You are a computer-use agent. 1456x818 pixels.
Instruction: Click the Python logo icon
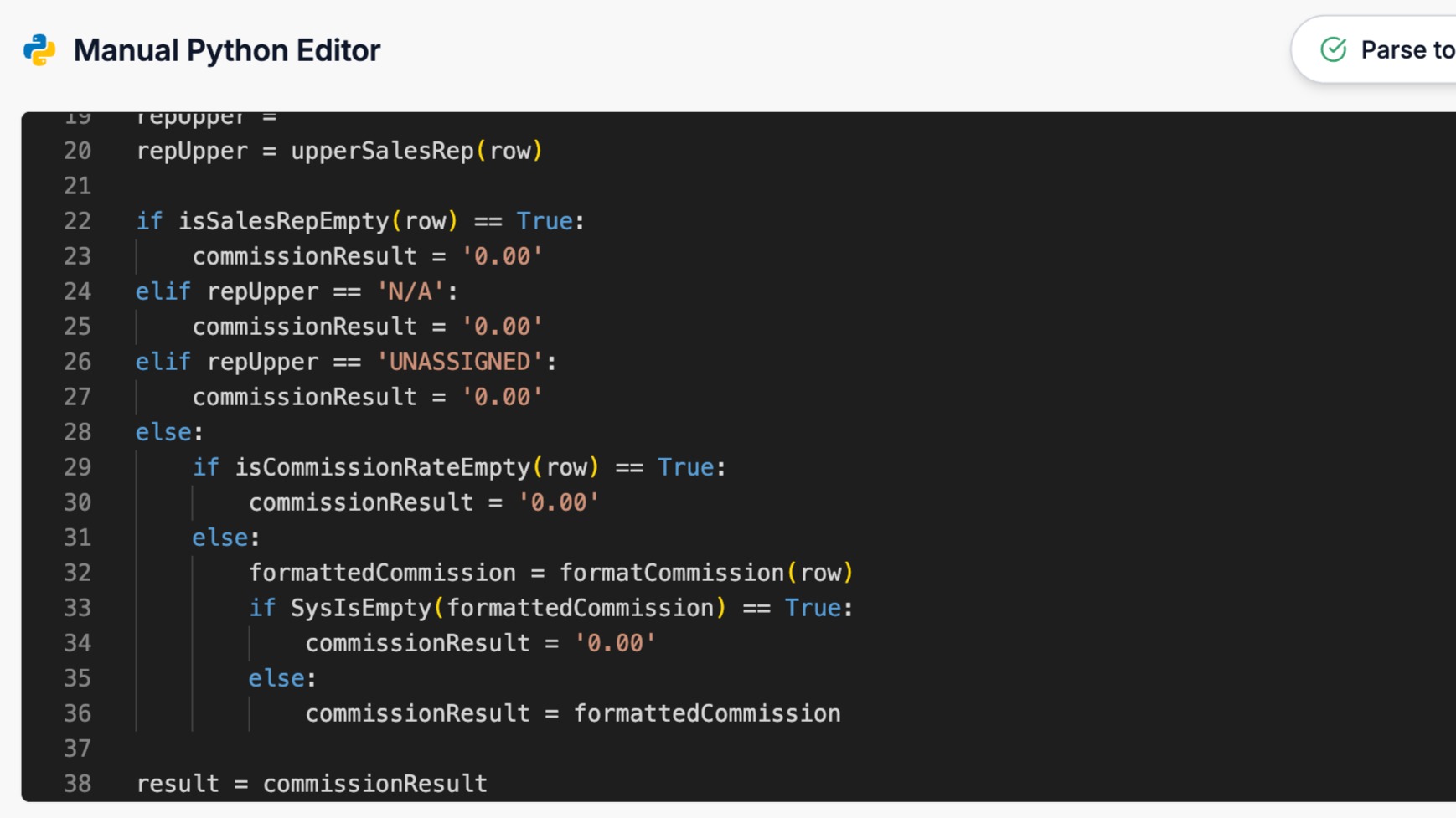[39, 50]
